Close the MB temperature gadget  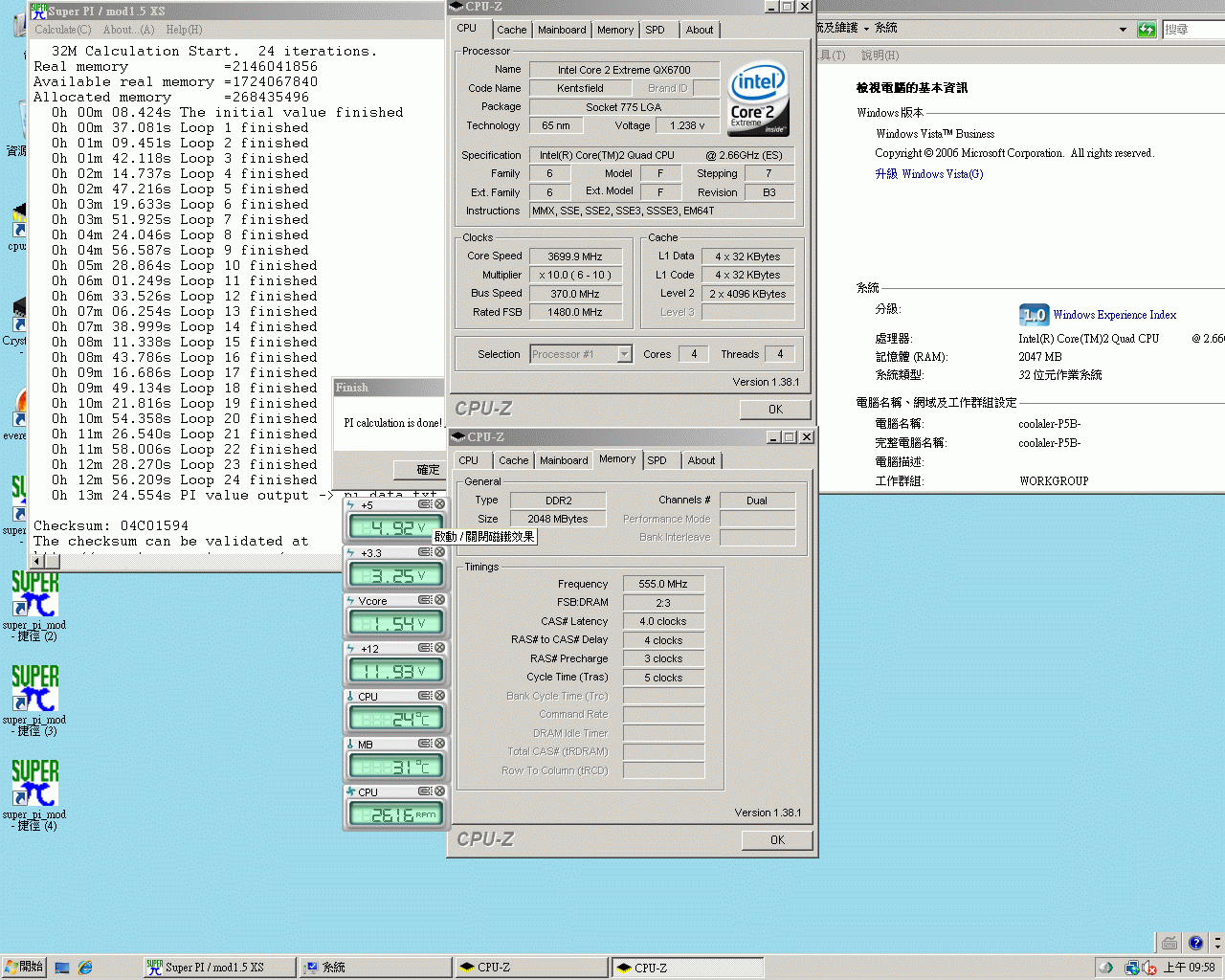(x=439, y=744)
